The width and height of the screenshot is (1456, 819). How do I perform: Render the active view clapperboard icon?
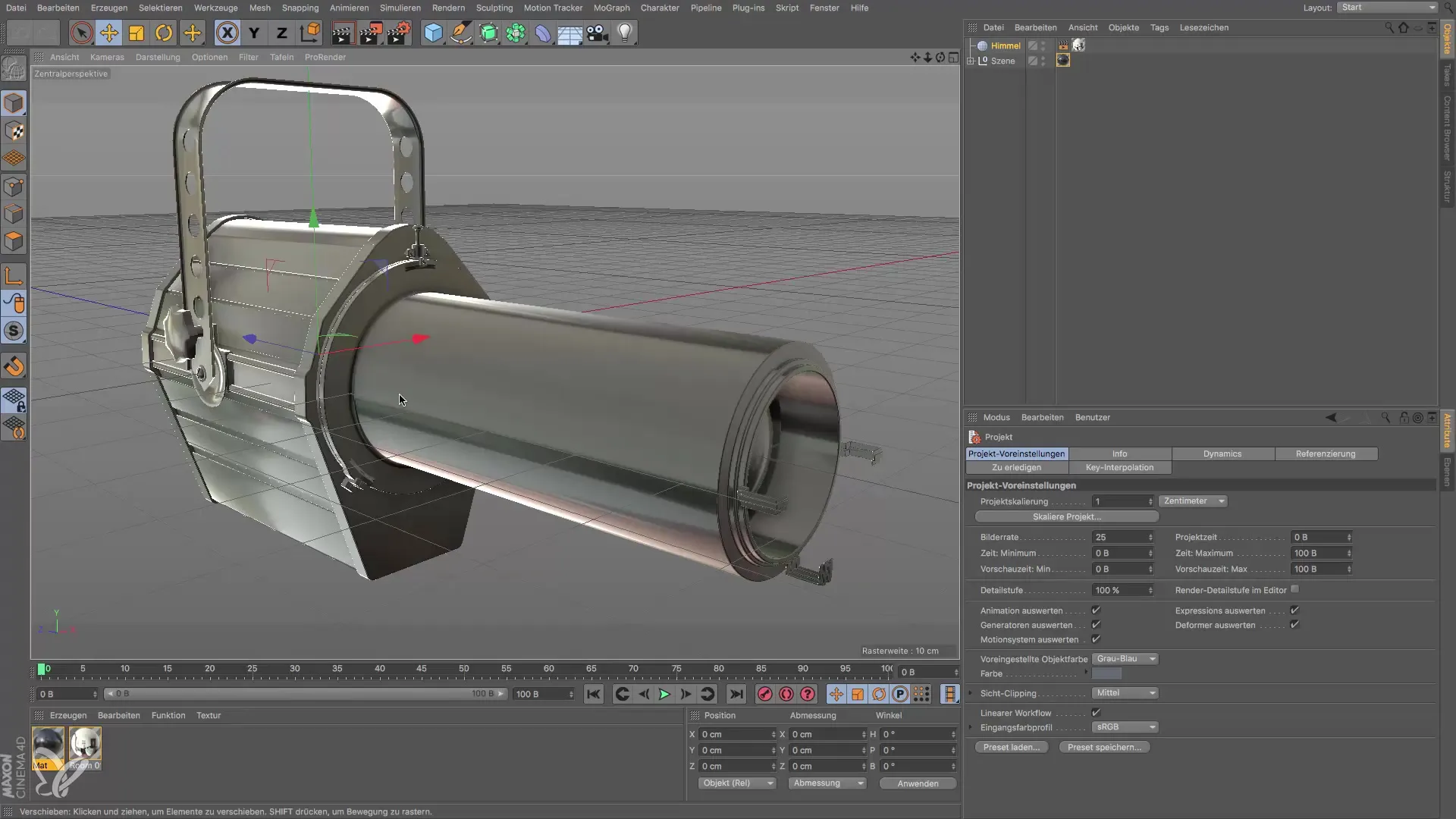pos(343,33)
